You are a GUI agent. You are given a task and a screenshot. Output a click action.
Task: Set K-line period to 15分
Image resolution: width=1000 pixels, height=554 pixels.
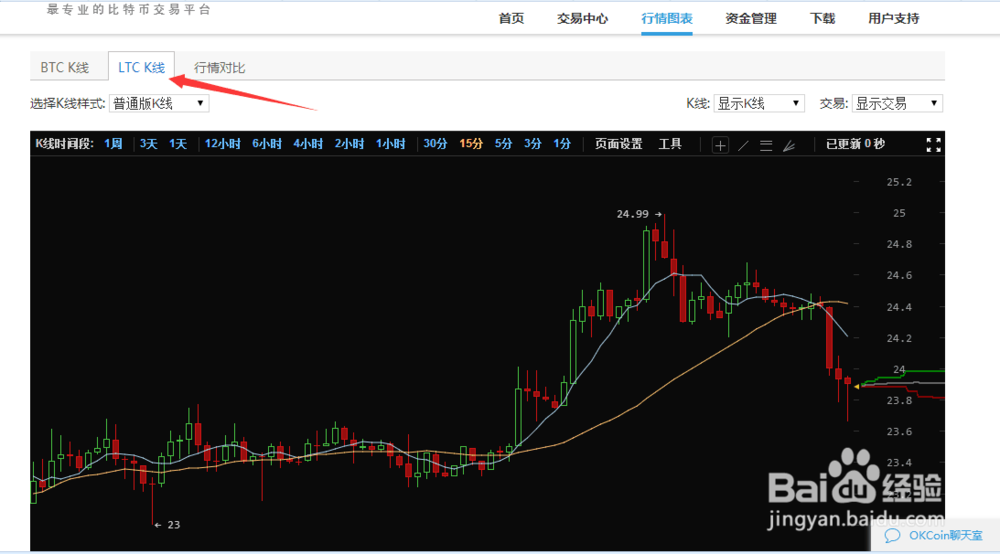click(x=471, y=144)
